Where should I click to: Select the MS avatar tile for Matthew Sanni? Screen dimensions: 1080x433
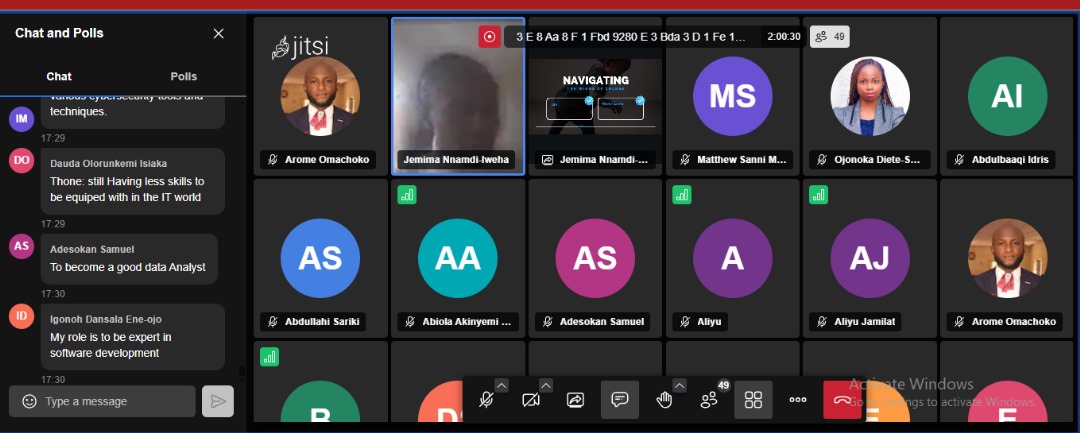tap(732, 96)
